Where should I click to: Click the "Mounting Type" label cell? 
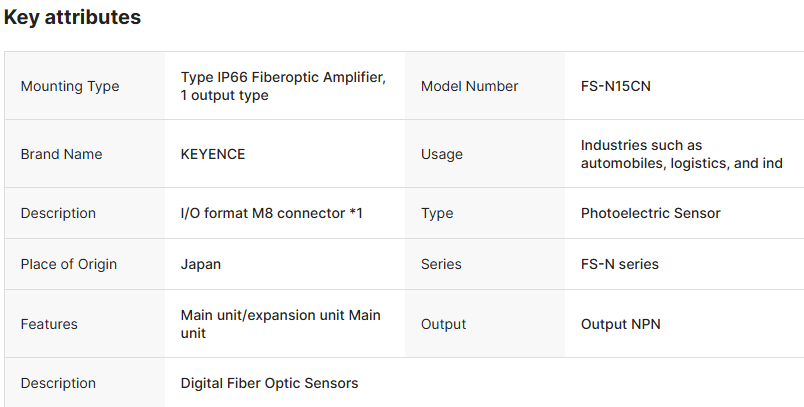pos(70,86)
